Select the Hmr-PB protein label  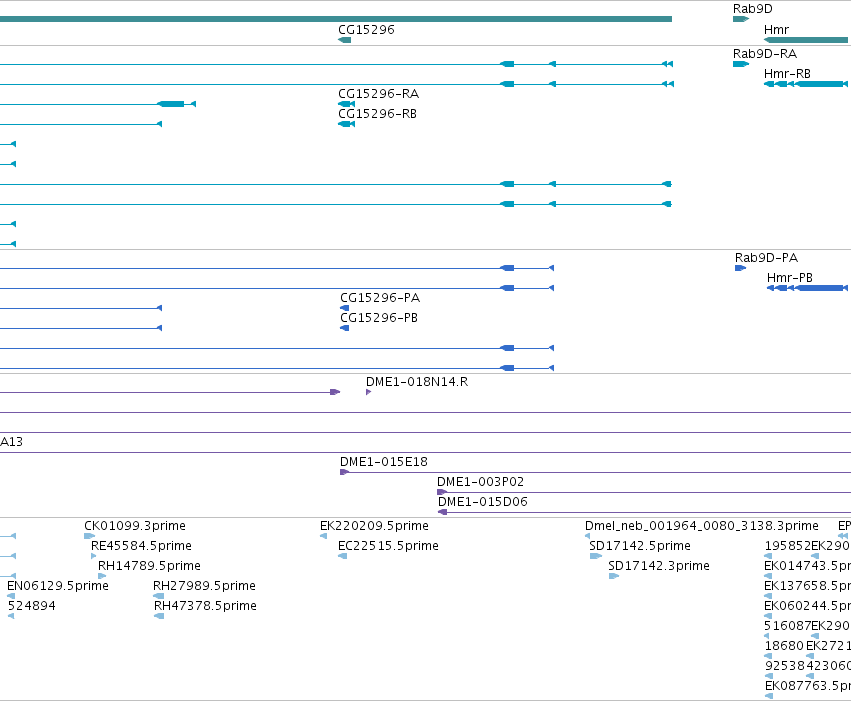790,278
